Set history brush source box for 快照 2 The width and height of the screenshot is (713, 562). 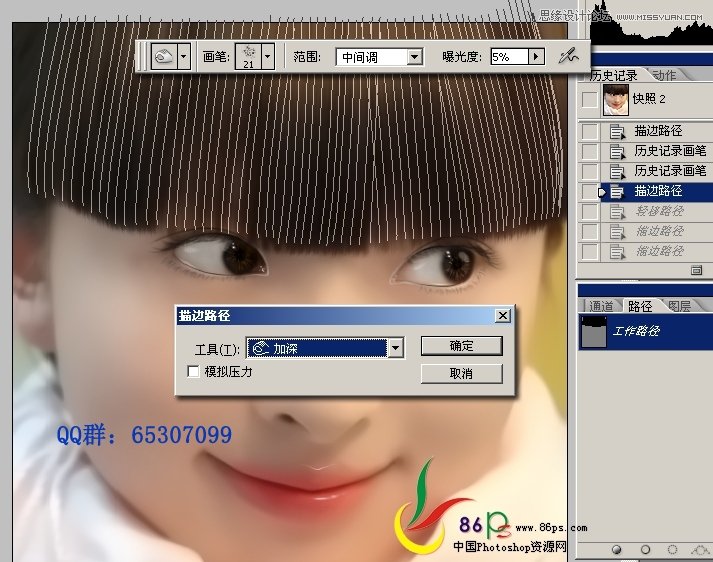[x=590, y=99]
